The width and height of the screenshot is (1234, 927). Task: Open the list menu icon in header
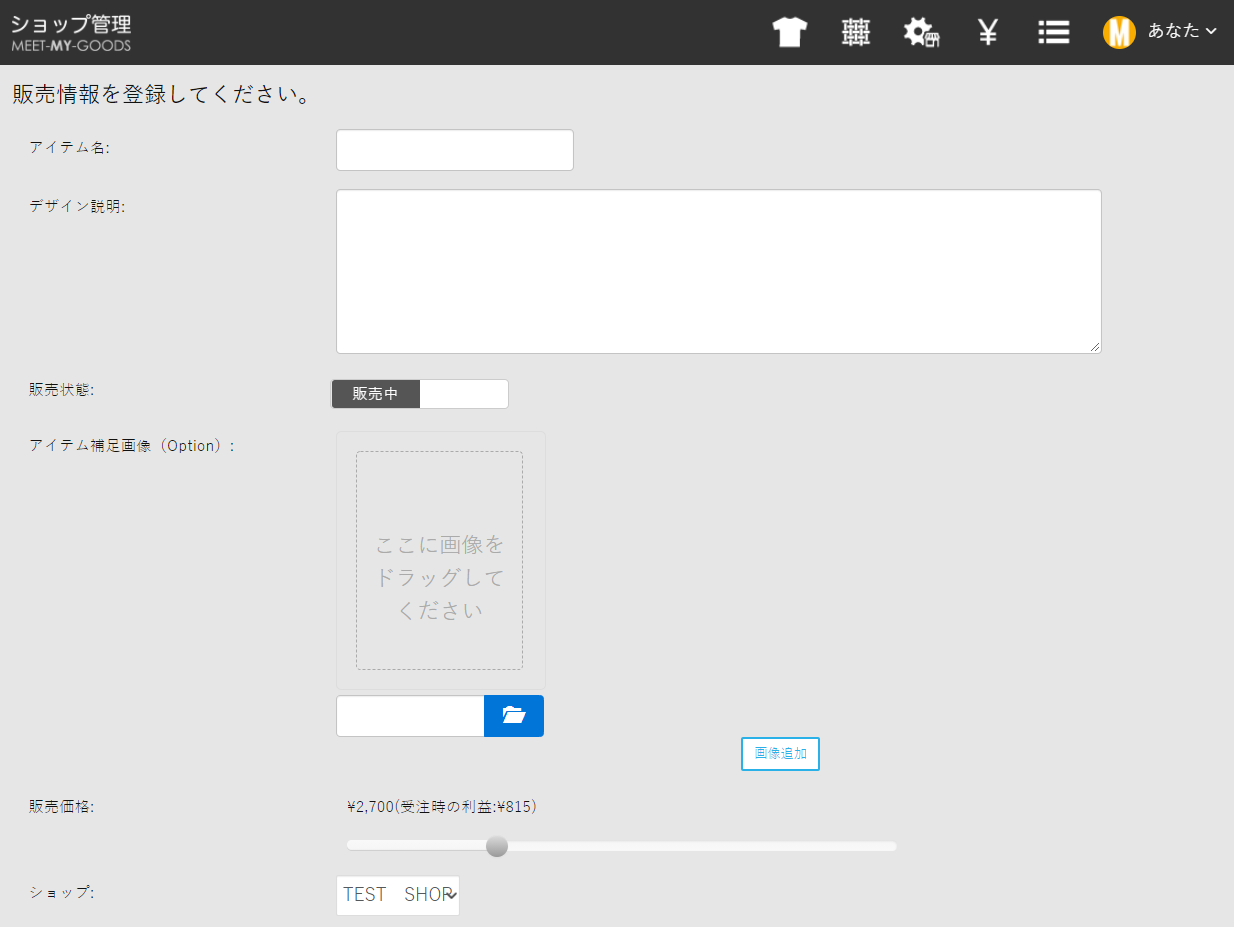coord(1053,32)
